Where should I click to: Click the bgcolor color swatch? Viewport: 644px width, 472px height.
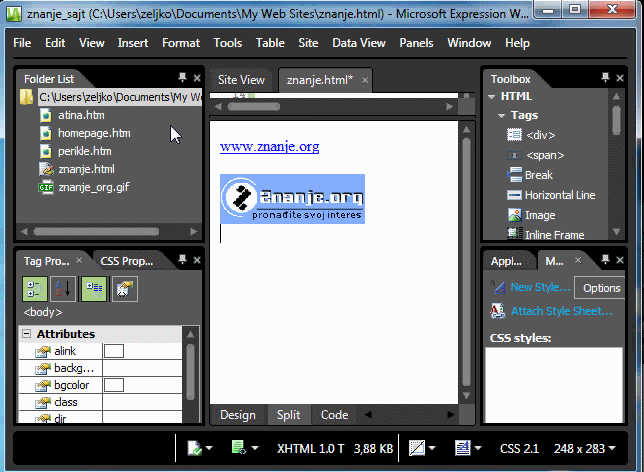point(114,385)
